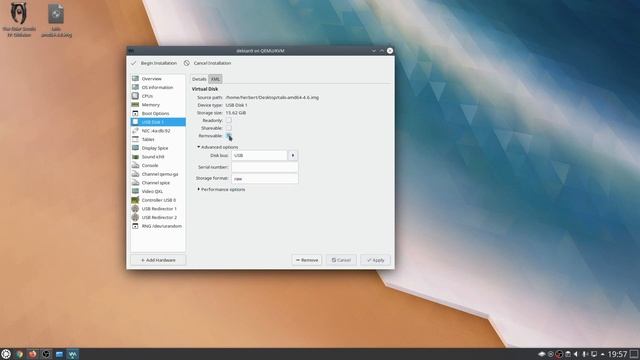
Task: Select Overview in the hardware list
Action: (158, 78)
